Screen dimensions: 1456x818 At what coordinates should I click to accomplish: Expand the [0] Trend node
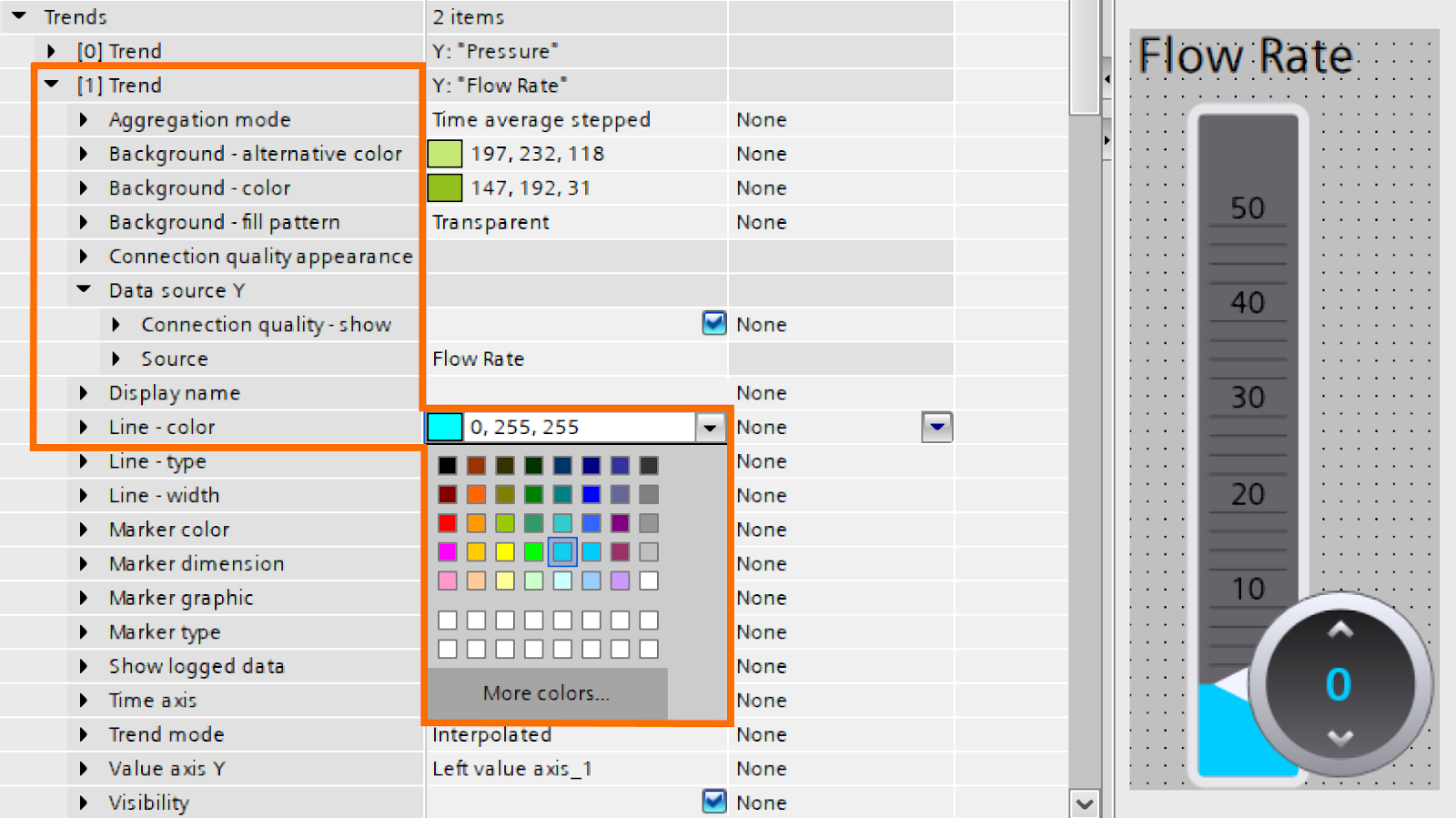pyautogui.click(x=51, y=51)
